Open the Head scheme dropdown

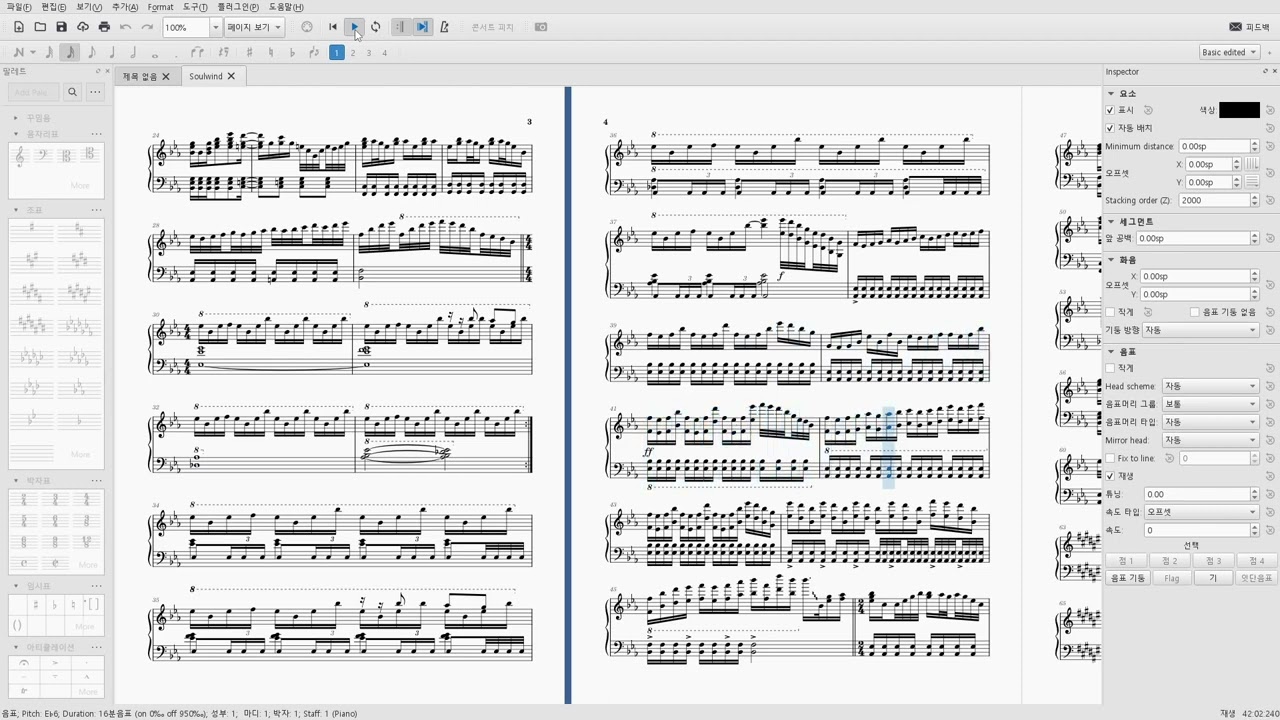coord(1210,386)
